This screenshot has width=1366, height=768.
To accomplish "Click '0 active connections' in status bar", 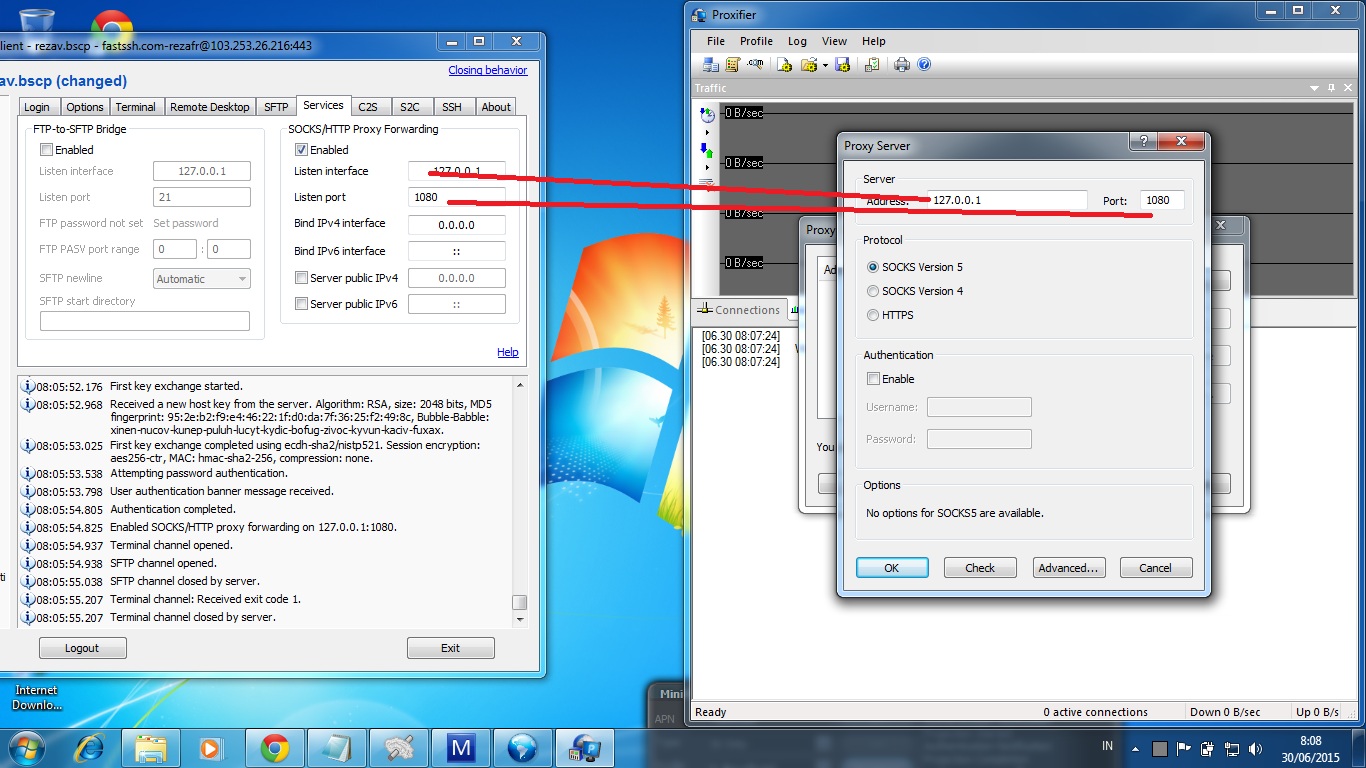I will [1095, 712].
